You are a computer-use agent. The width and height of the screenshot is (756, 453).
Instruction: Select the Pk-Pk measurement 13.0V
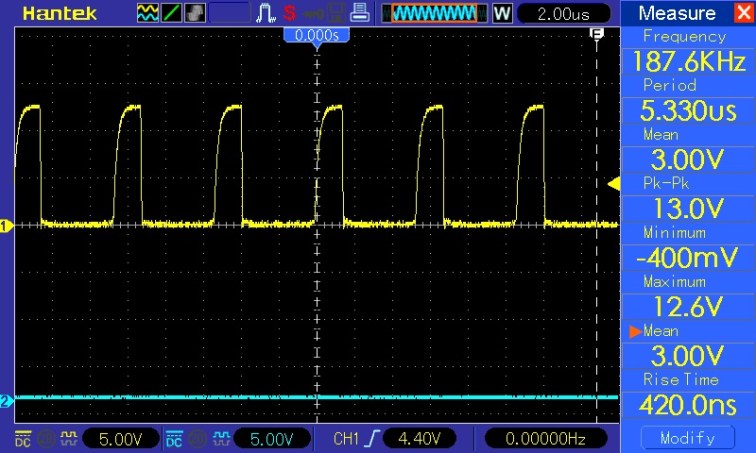(688, 208)
